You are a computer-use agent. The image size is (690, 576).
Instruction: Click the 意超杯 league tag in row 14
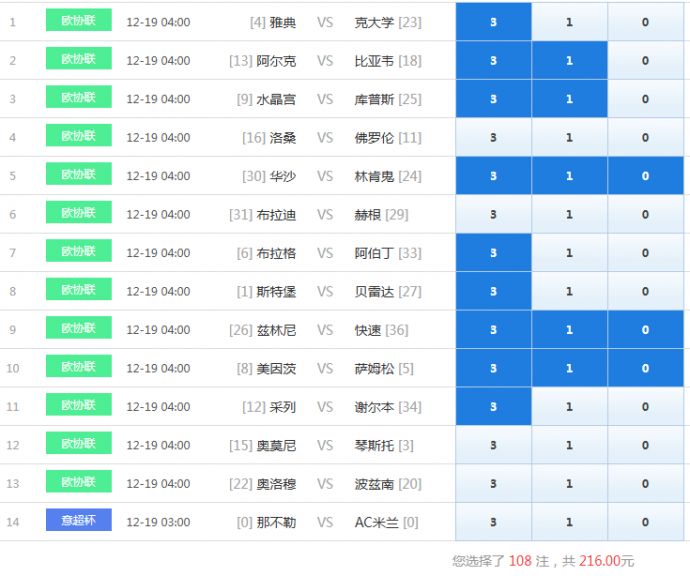click(78, 521)
